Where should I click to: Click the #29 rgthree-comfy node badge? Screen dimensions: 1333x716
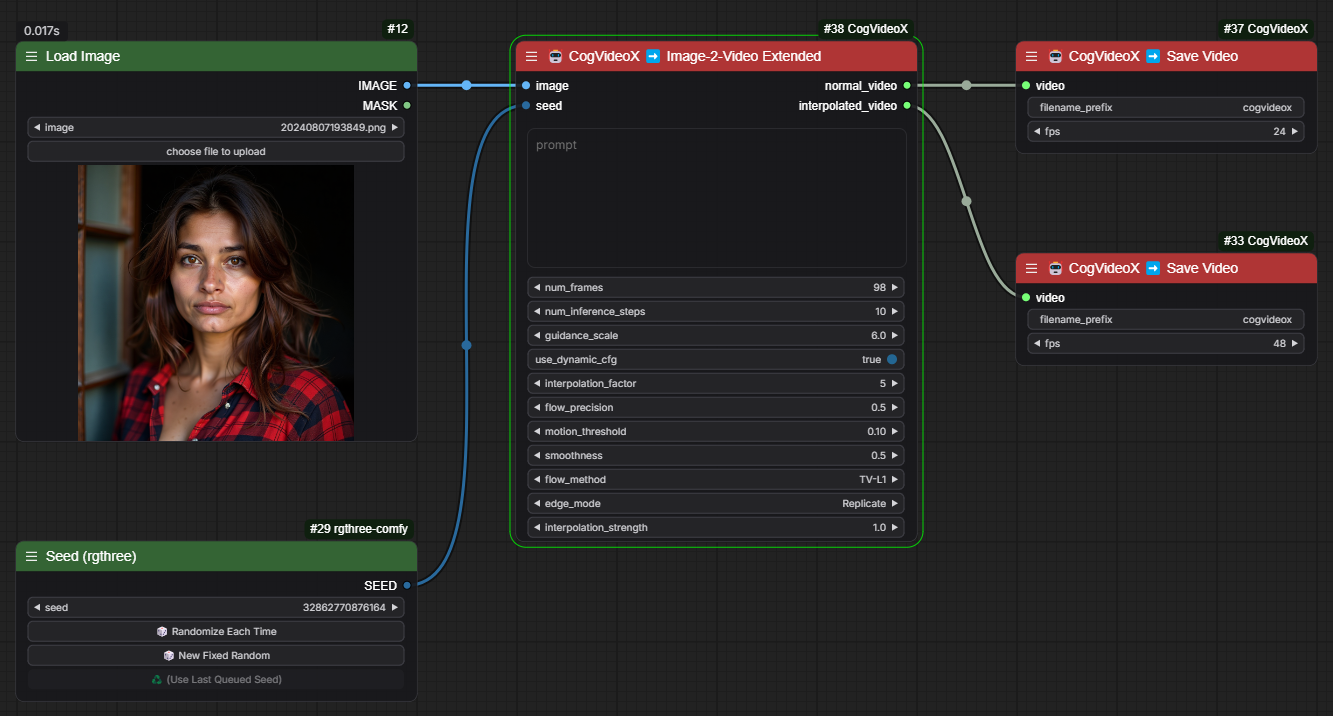360,529
